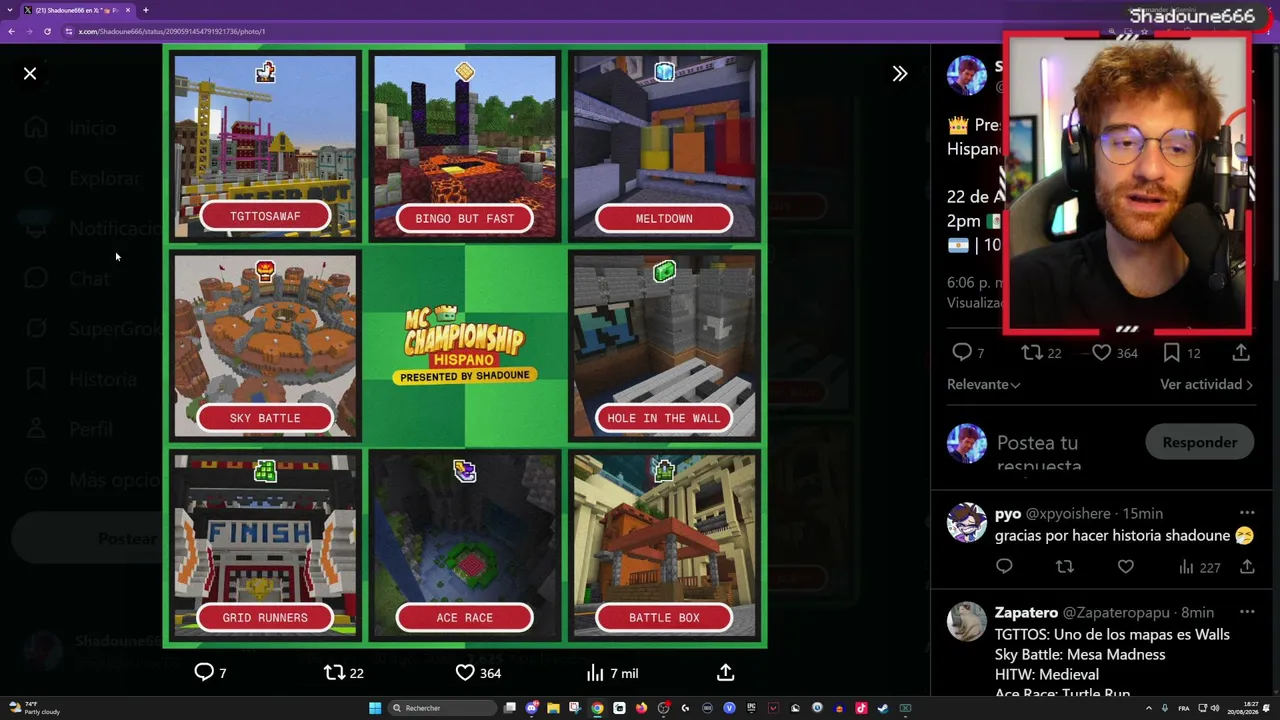
Task: Show hidden system tray icons
Action: [x=1148, y=708]
